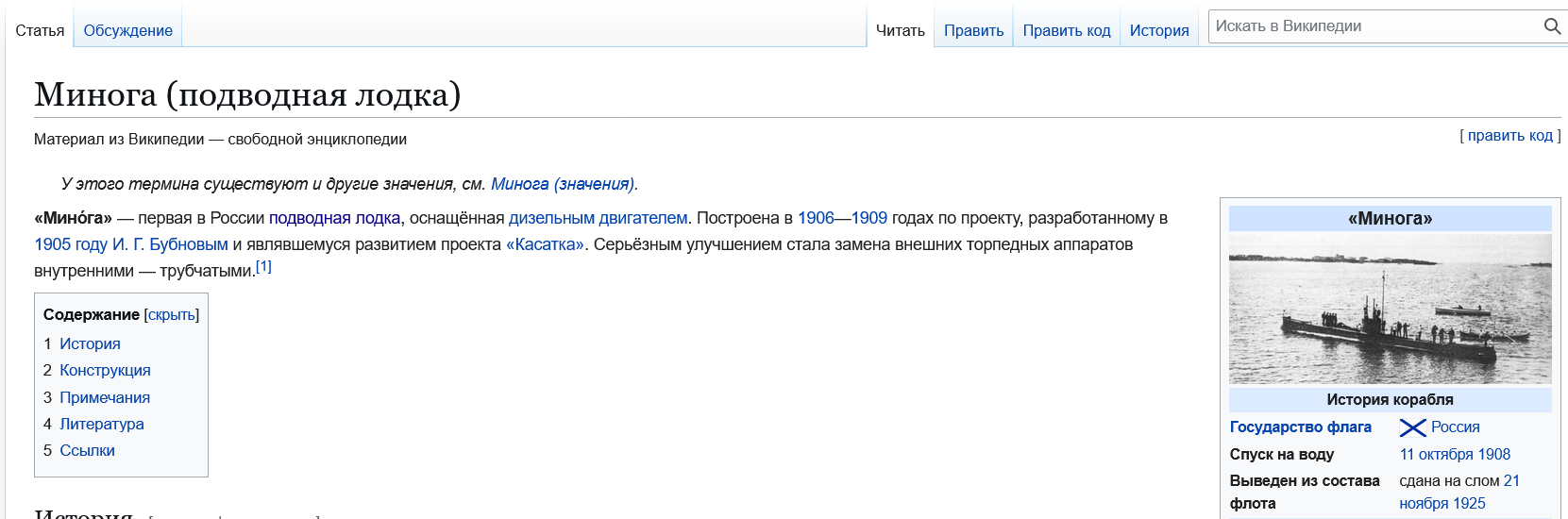Viewport: 1568px width, 519px height.
Task: Click the search magnifying glass icon
Action: (1551, 26)
